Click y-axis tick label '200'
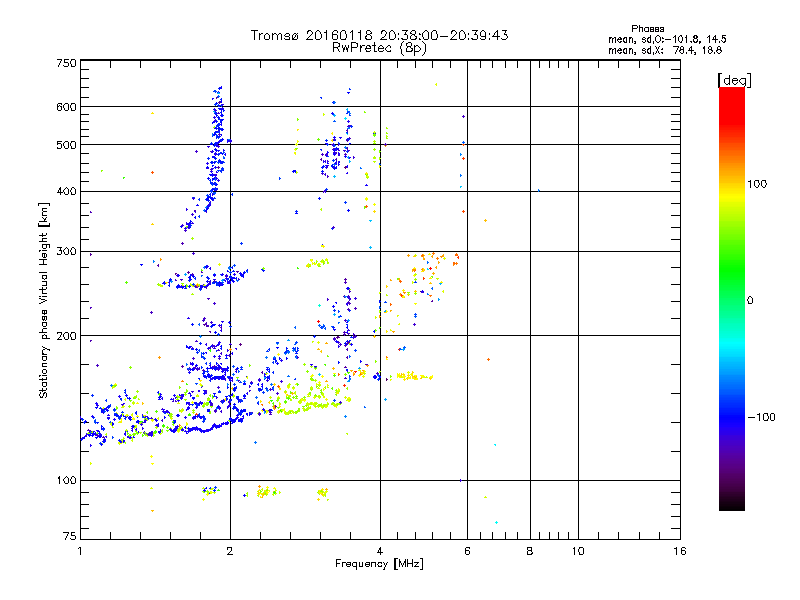The width and height of the screenshot is (800, 600). tap(66, 336)
